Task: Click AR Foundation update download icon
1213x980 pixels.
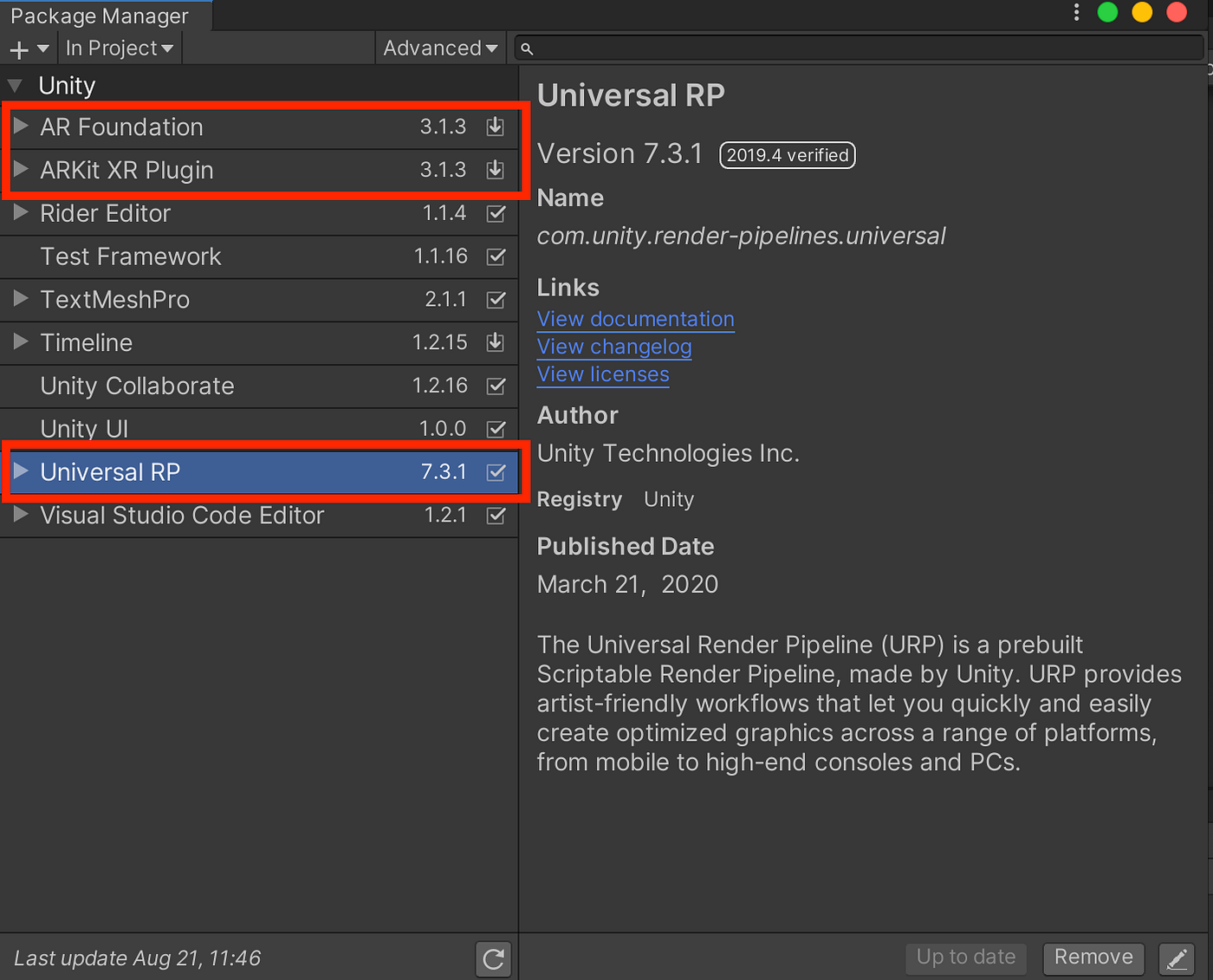Action: pos(496,127)
